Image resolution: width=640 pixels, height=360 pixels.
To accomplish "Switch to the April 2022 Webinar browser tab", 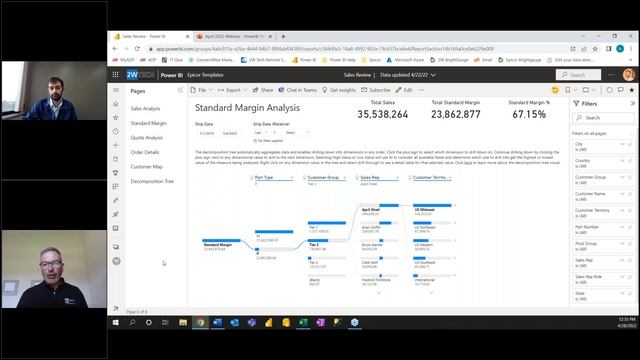I will 234,36.
